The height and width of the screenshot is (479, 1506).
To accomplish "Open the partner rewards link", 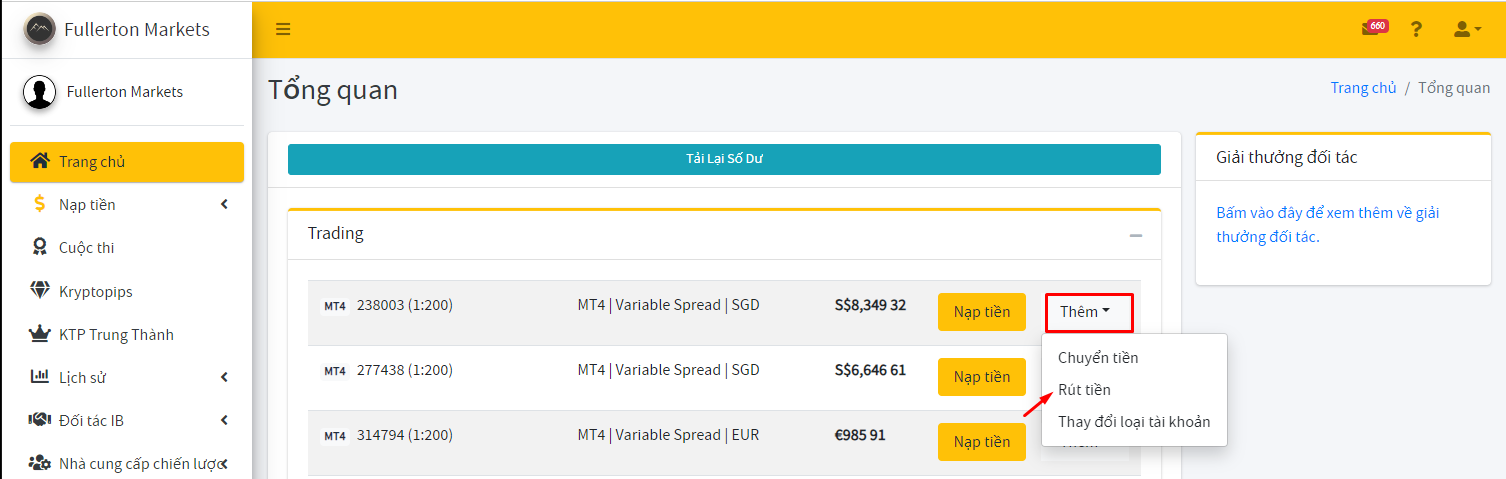I will click(x=1328, y=225).
